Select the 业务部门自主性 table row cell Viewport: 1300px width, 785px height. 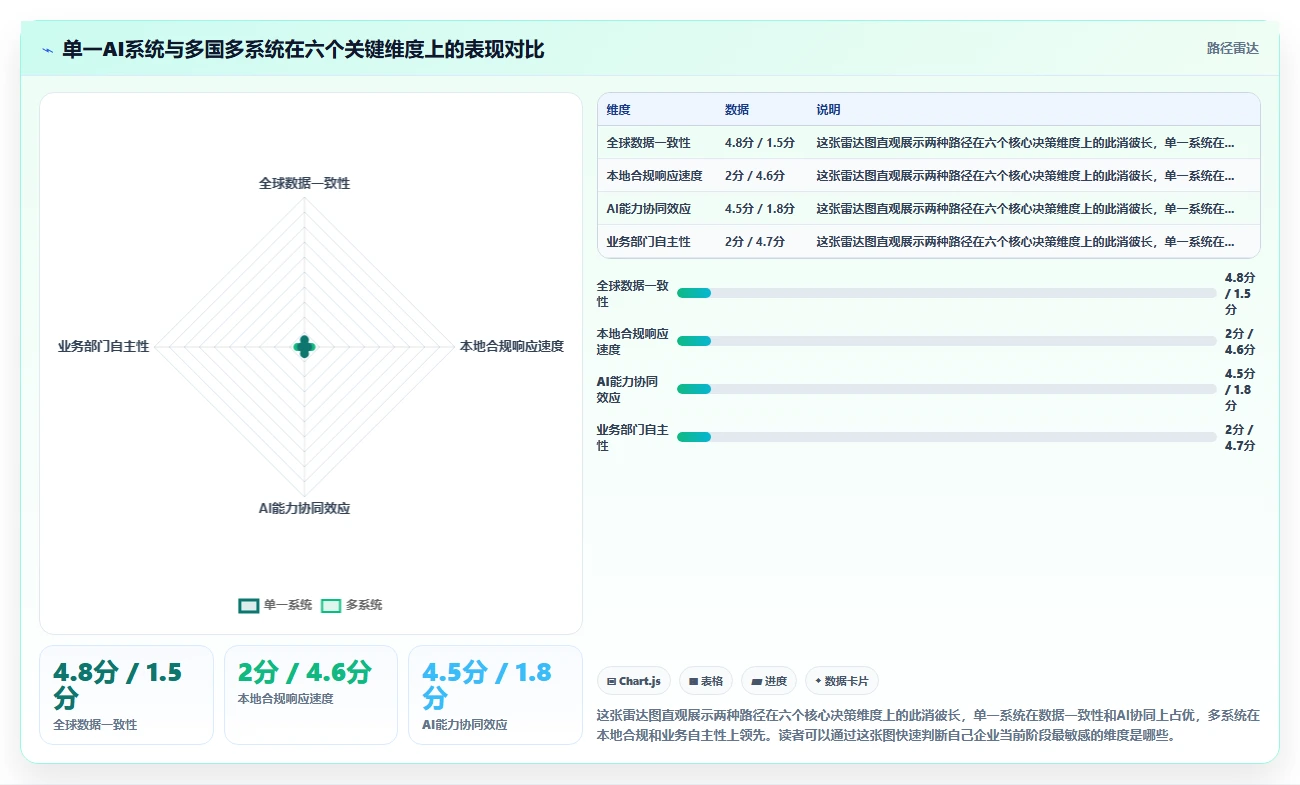[x=648, y=242]
